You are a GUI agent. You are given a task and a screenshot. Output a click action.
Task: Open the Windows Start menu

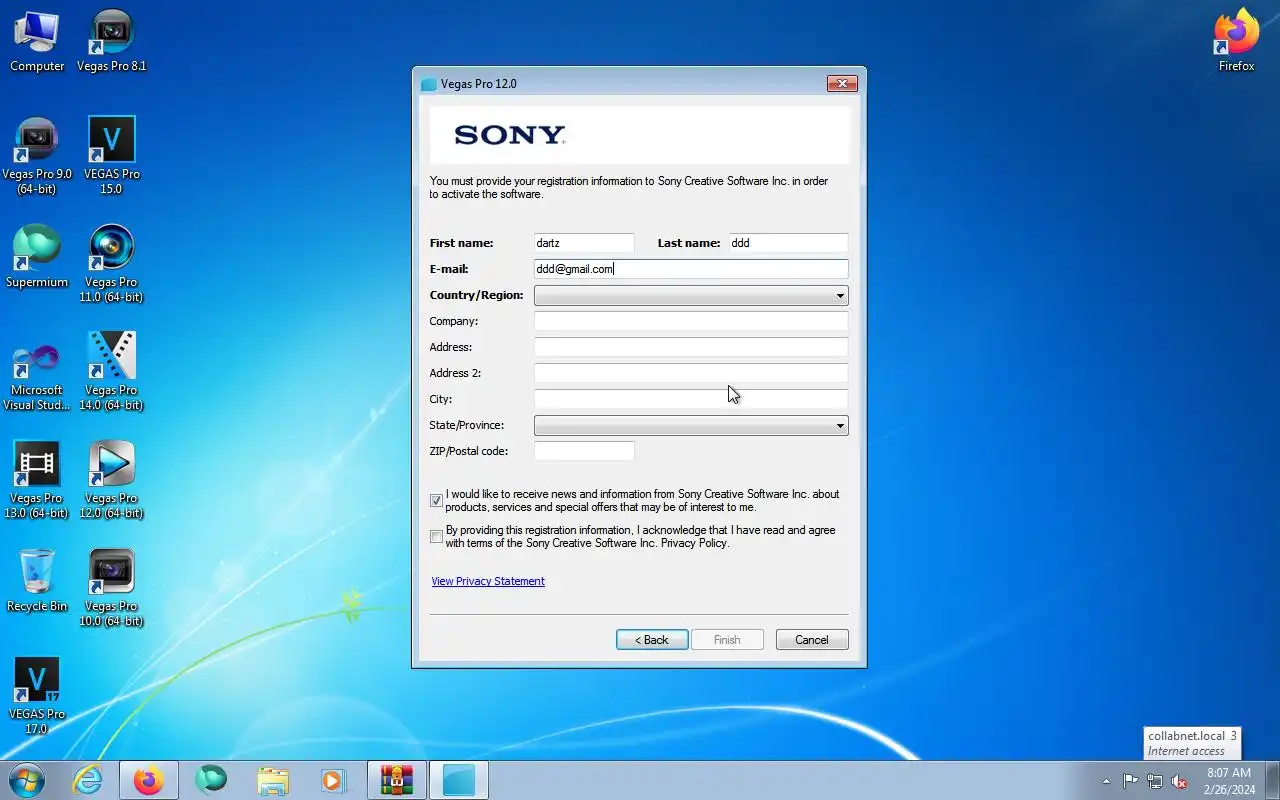[x=27, y=780]
